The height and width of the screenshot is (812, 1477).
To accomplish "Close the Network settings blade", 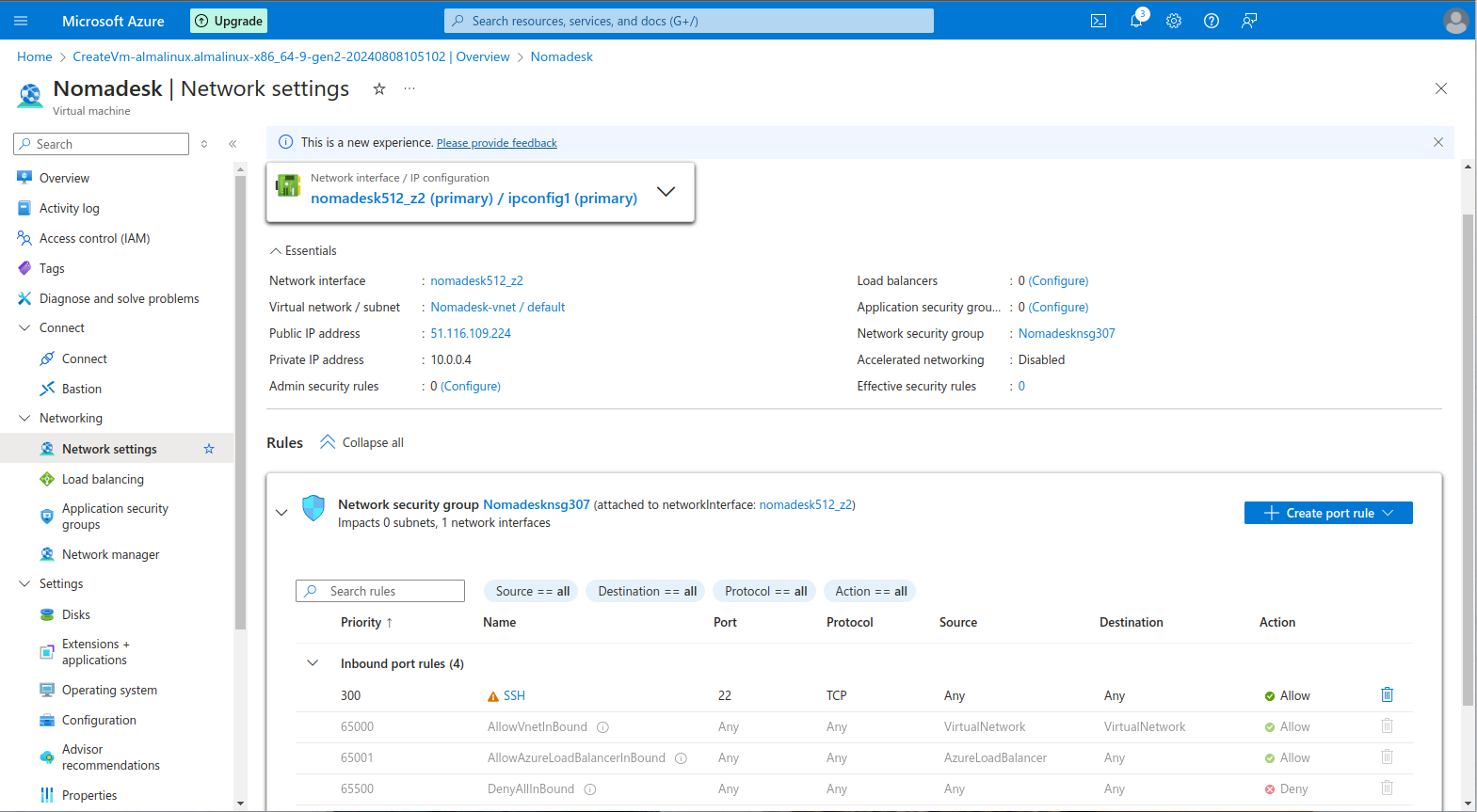I will [1441, 88].
